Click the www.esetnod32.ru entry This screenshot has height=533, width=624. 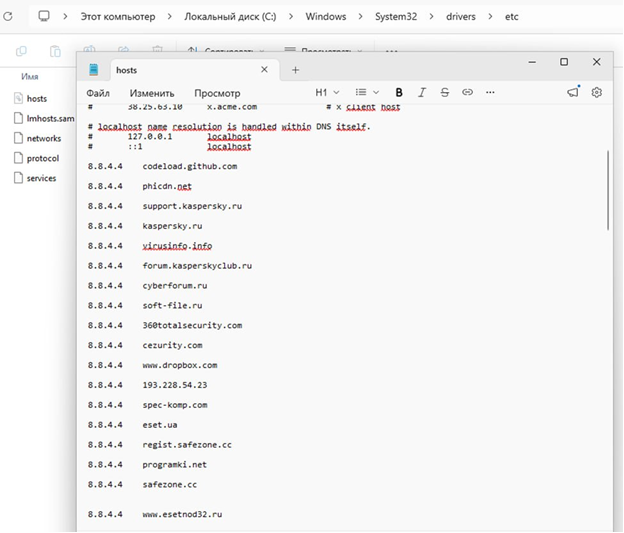click(182, 515)
